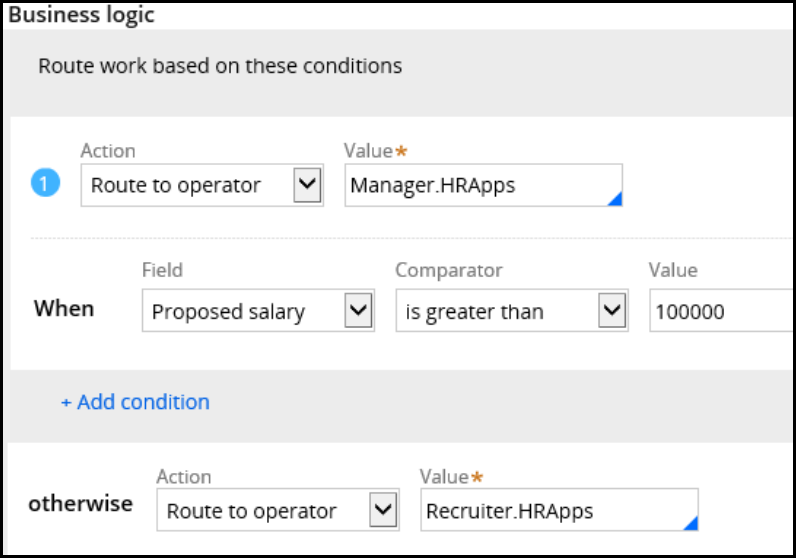Viewport: 796px width, 558px height.
Task: Click the Field column label
Action: [162, 270]
